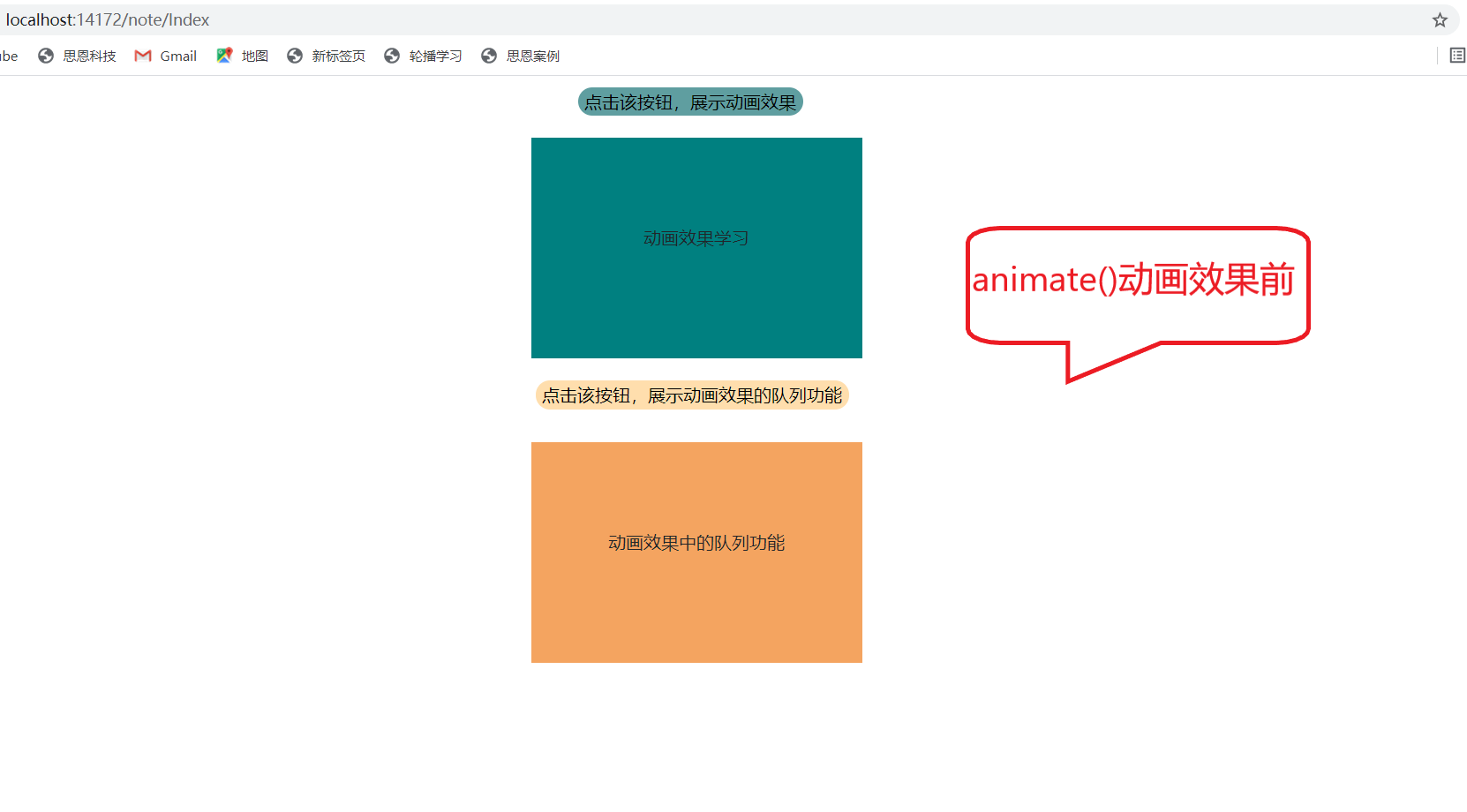
Task: Open the side panel reading list icon
Action: [1457, 55]
